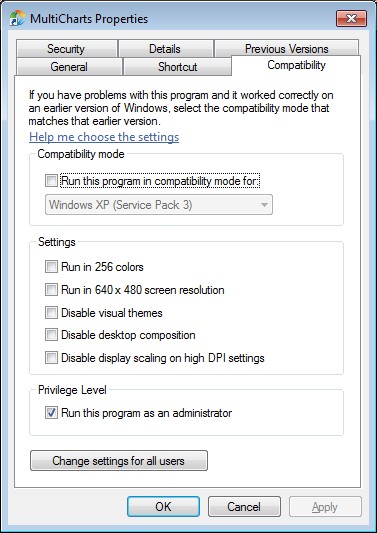Click the Cancel button
Image resolution: width=377 pixels, height=533 pixels.
coord(244,506)
